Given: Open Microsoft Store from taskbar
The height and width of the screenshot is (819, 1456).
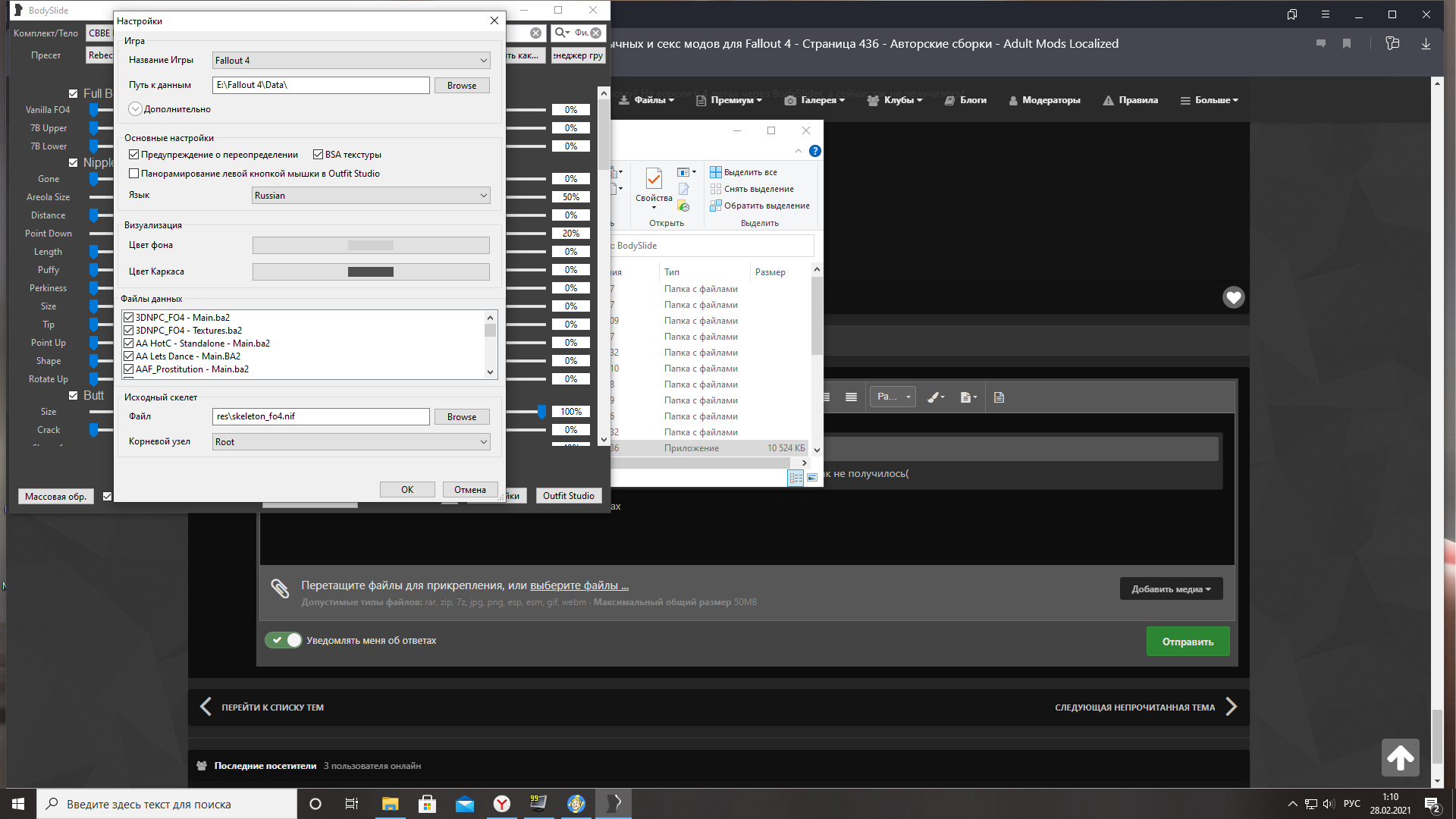Looking at the screenshot, I should tap(427, 804).
